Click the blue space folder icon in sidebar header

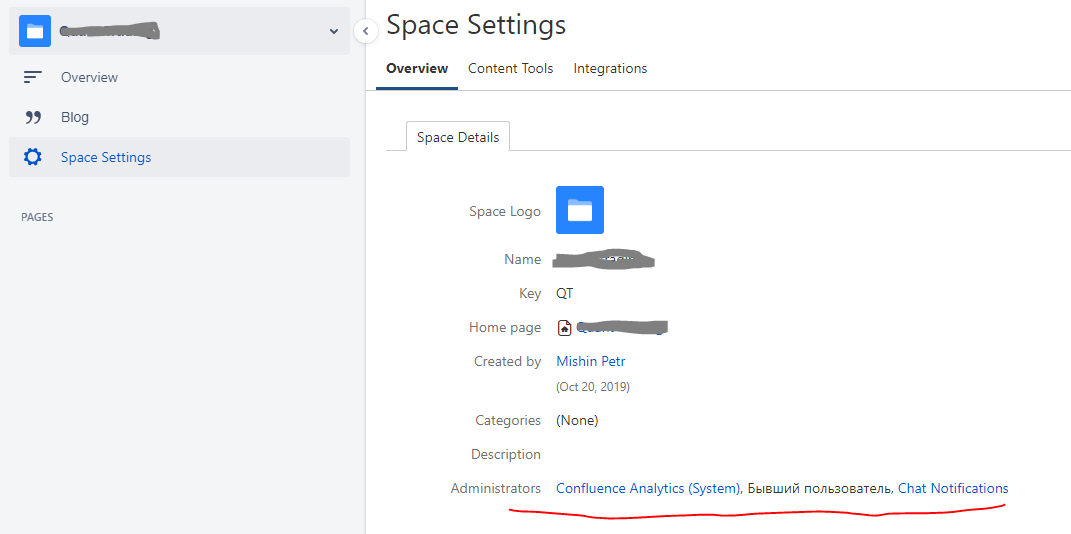[35, 31]
